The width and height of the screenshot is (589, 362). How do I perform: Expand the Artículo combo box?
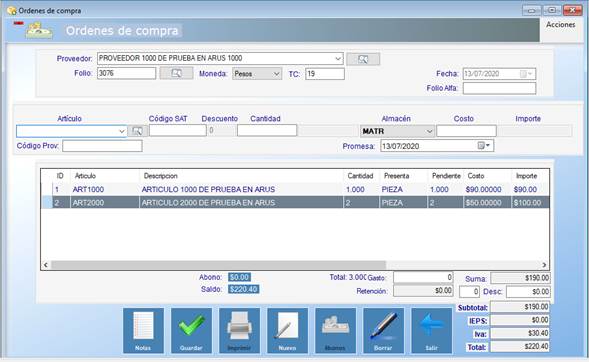point(122,131)
